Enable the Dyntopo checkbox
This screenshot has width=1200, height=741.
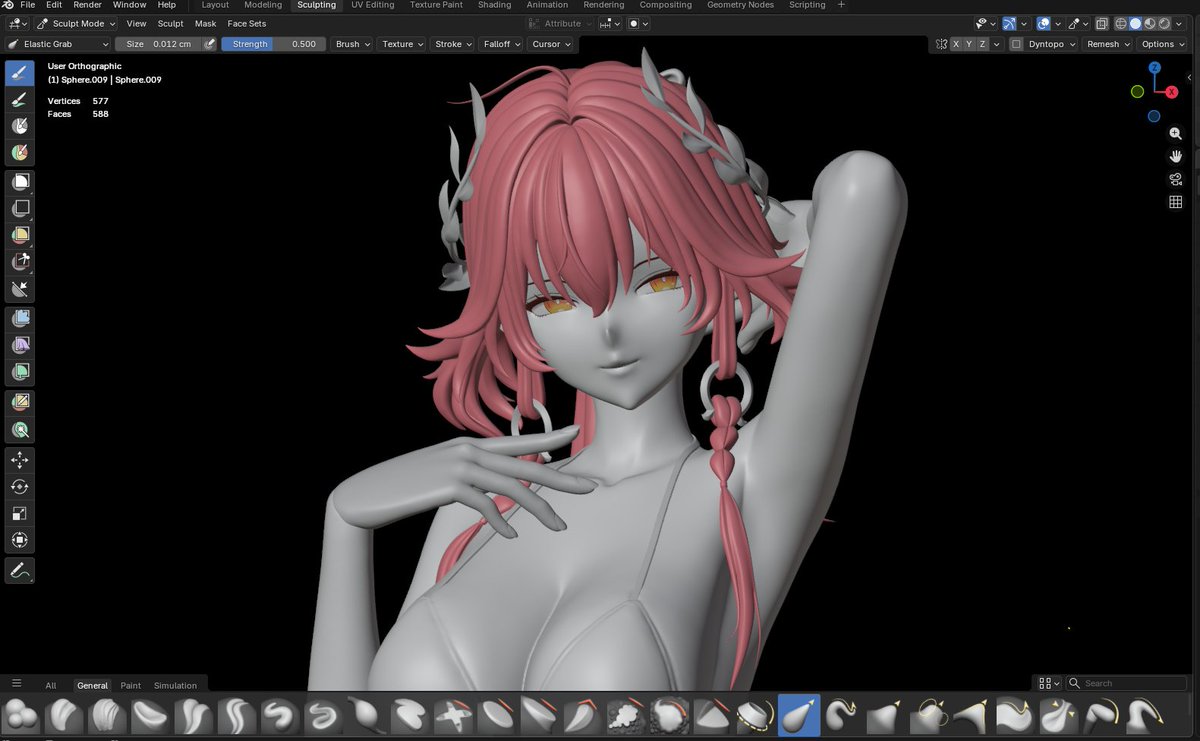click(x=1016, y=44)
